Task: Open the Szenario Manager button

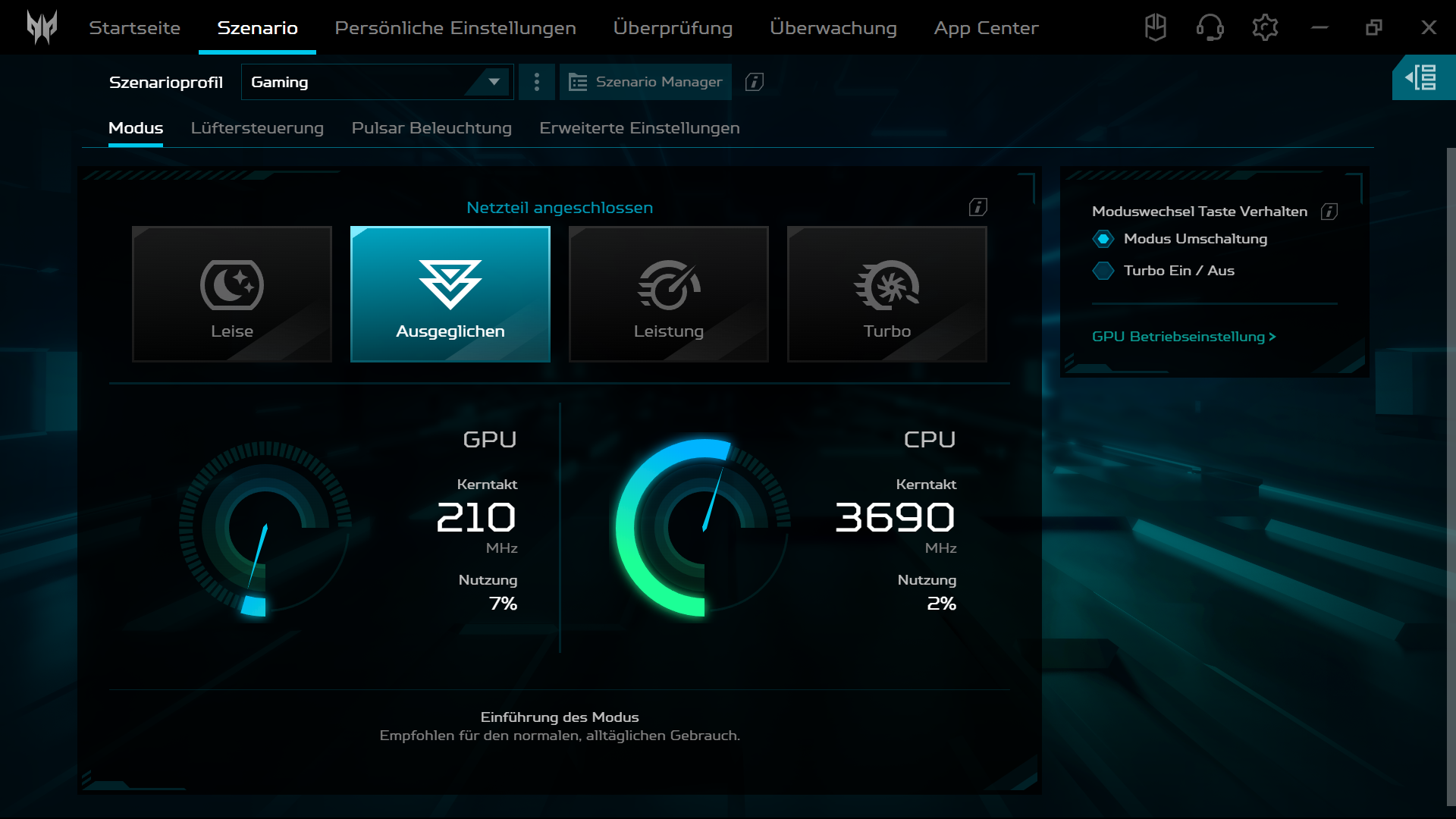Action: pyautogui.click(x=645, y=82)
